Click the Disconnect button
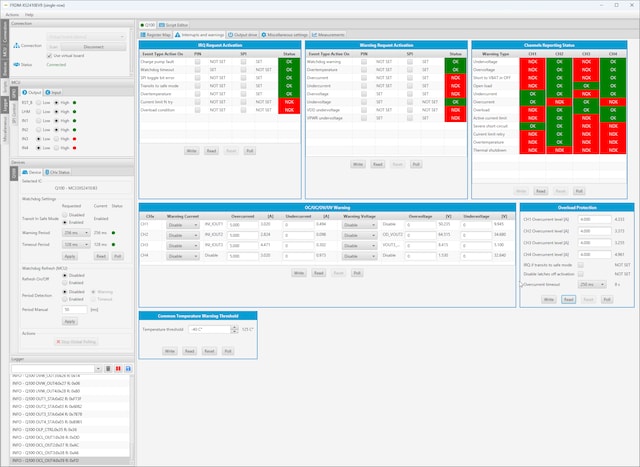 (x=93, y=45)
